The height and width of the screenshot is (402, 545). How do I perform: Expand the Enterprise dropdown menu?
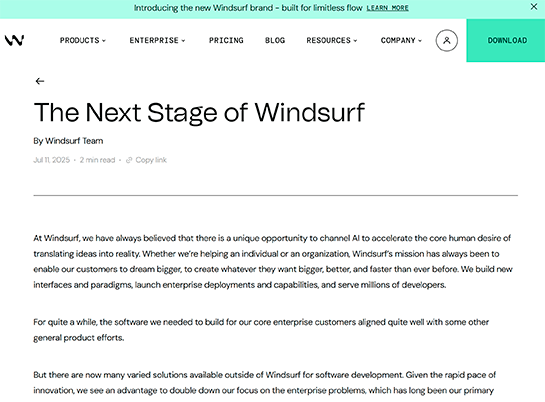pyautogui.click(x=157, y=40)
